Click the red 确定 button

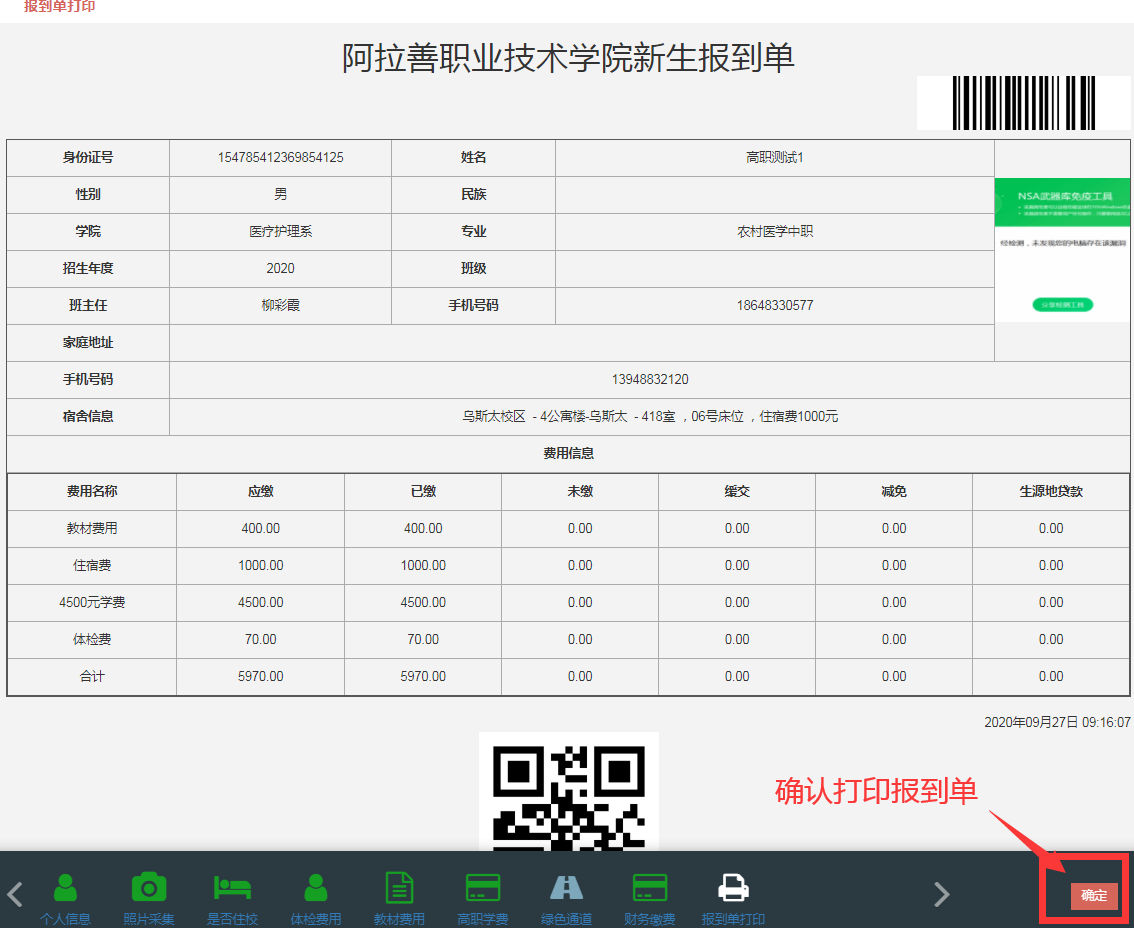pos(1093,896)
